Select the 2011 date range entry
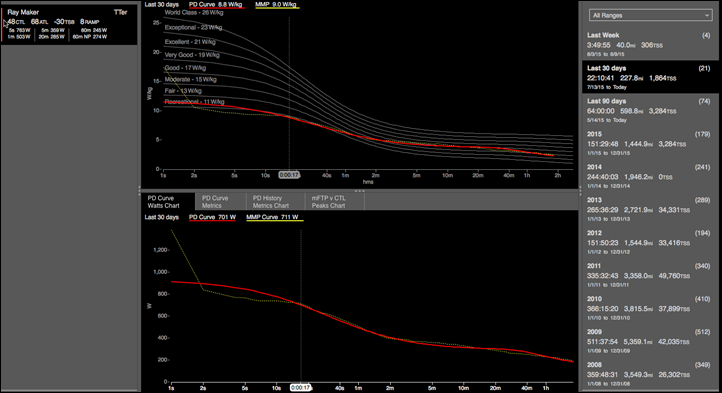The image size is (722, 393). tap(649, 275)
